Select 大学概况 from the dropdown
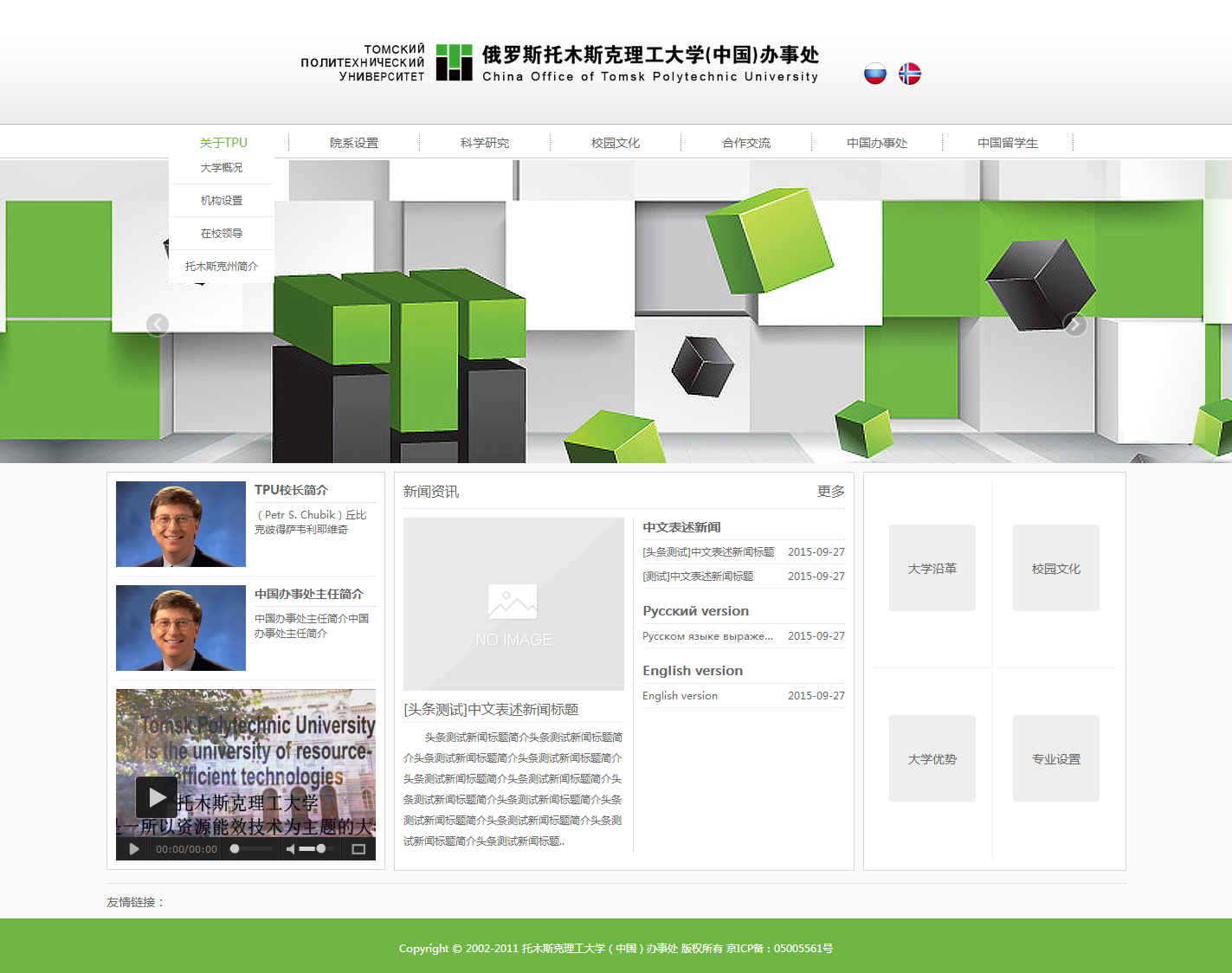Image resolution: width=1232 pixels, height=973 pixels. [x=222, y=168]
